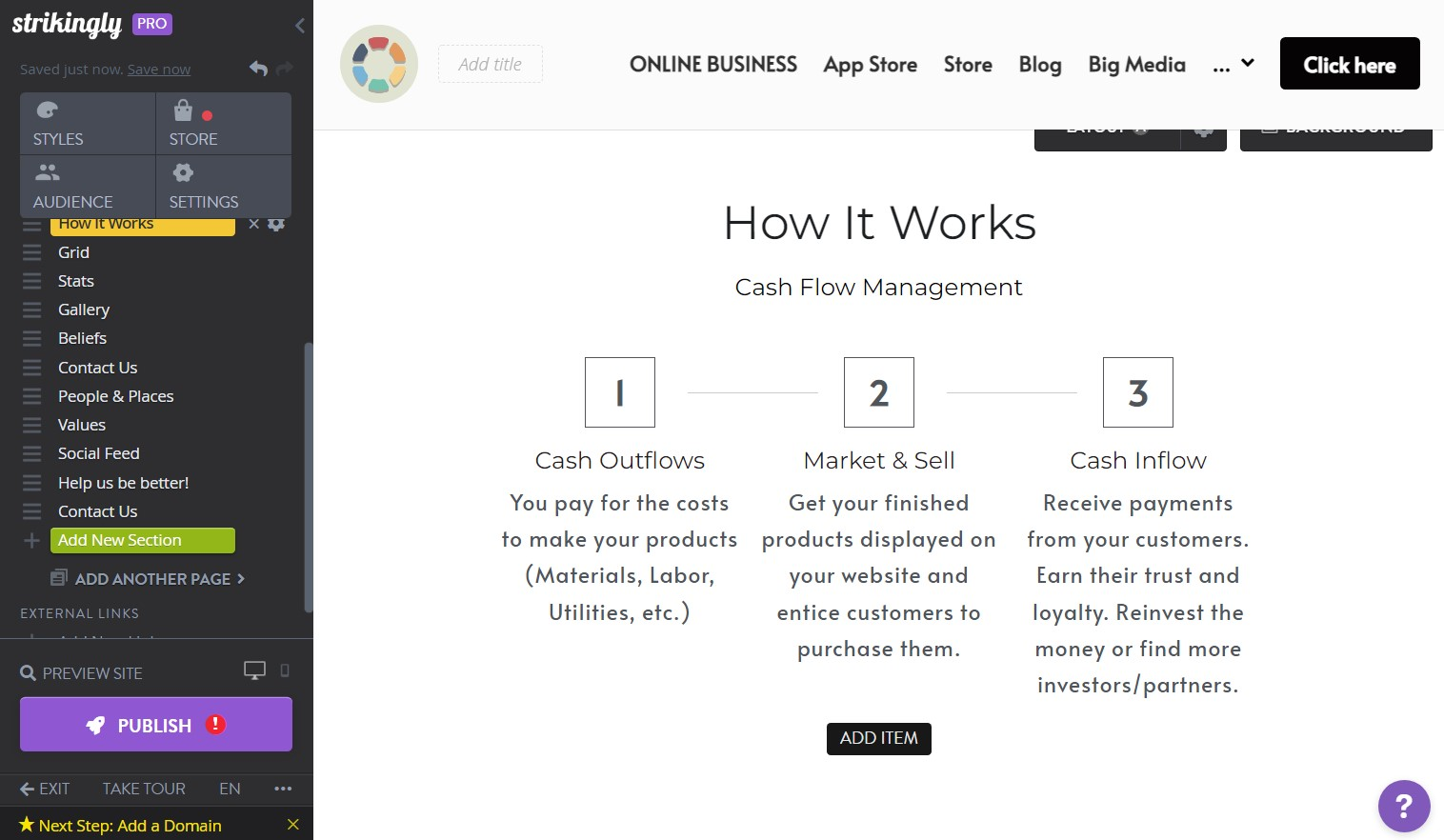Viewport: 1444px width, 840px height.
Task: Open the Store panel
Action: click(193, 123)
